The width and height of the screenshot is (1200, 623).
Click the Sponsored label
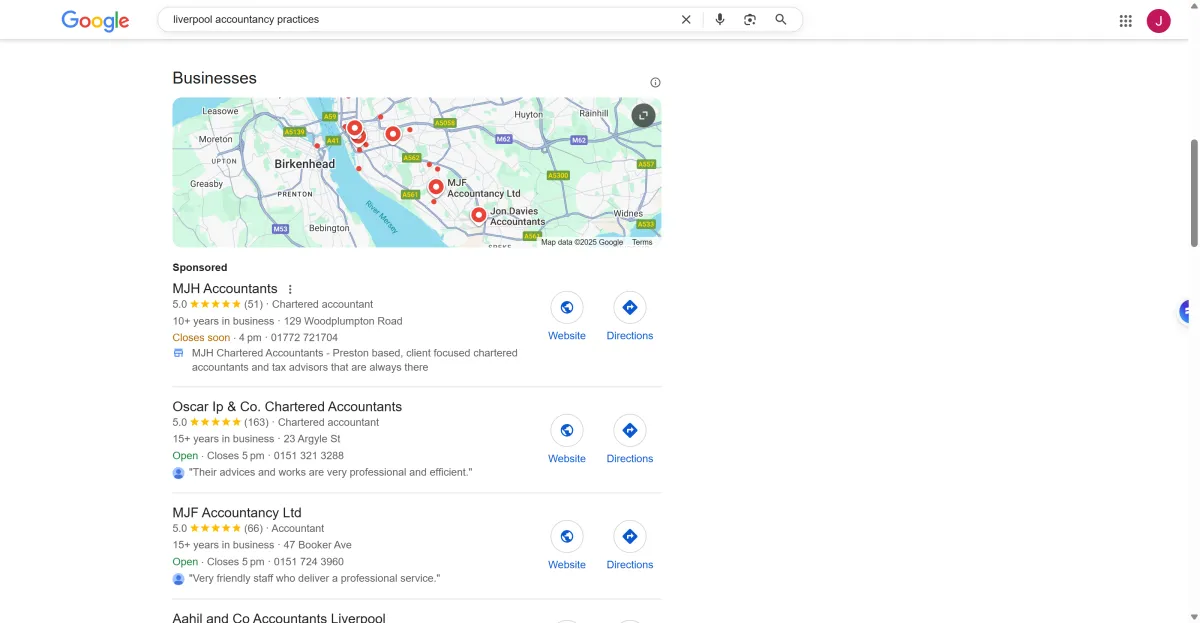tap(200, 268)
